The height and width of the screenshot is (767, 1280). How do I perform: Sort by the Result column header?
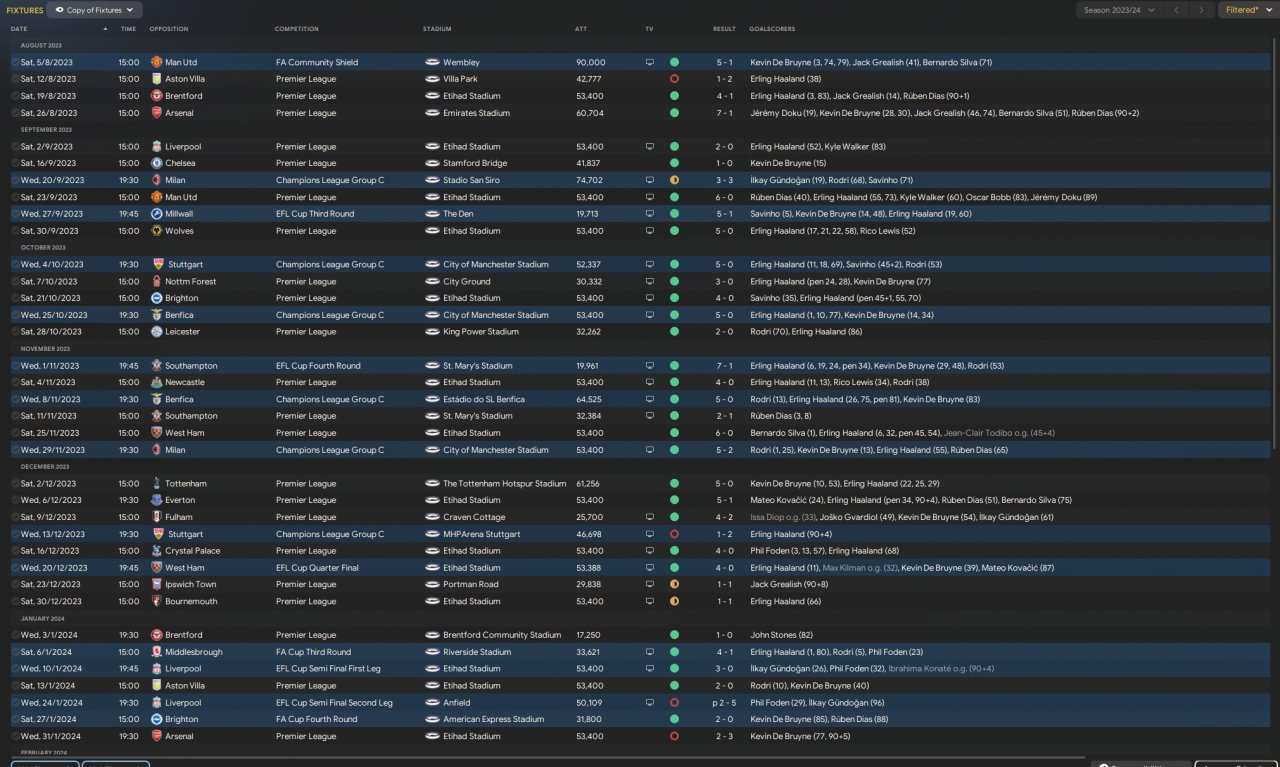[x=724, y=29]
